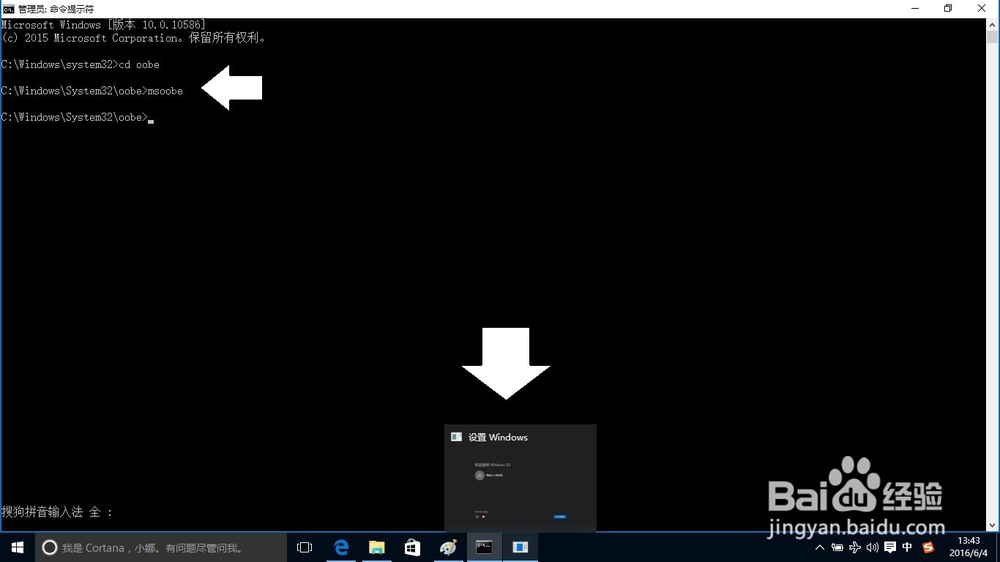Restore down the Command Prompt window
The width and height of the screenshot is (1000, 562).
(x=948, y=8)
